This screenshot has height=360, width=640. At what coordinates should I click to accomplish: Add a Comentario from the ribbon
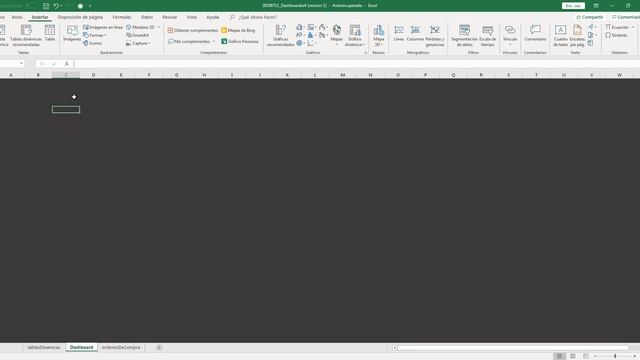click(535, 33)
